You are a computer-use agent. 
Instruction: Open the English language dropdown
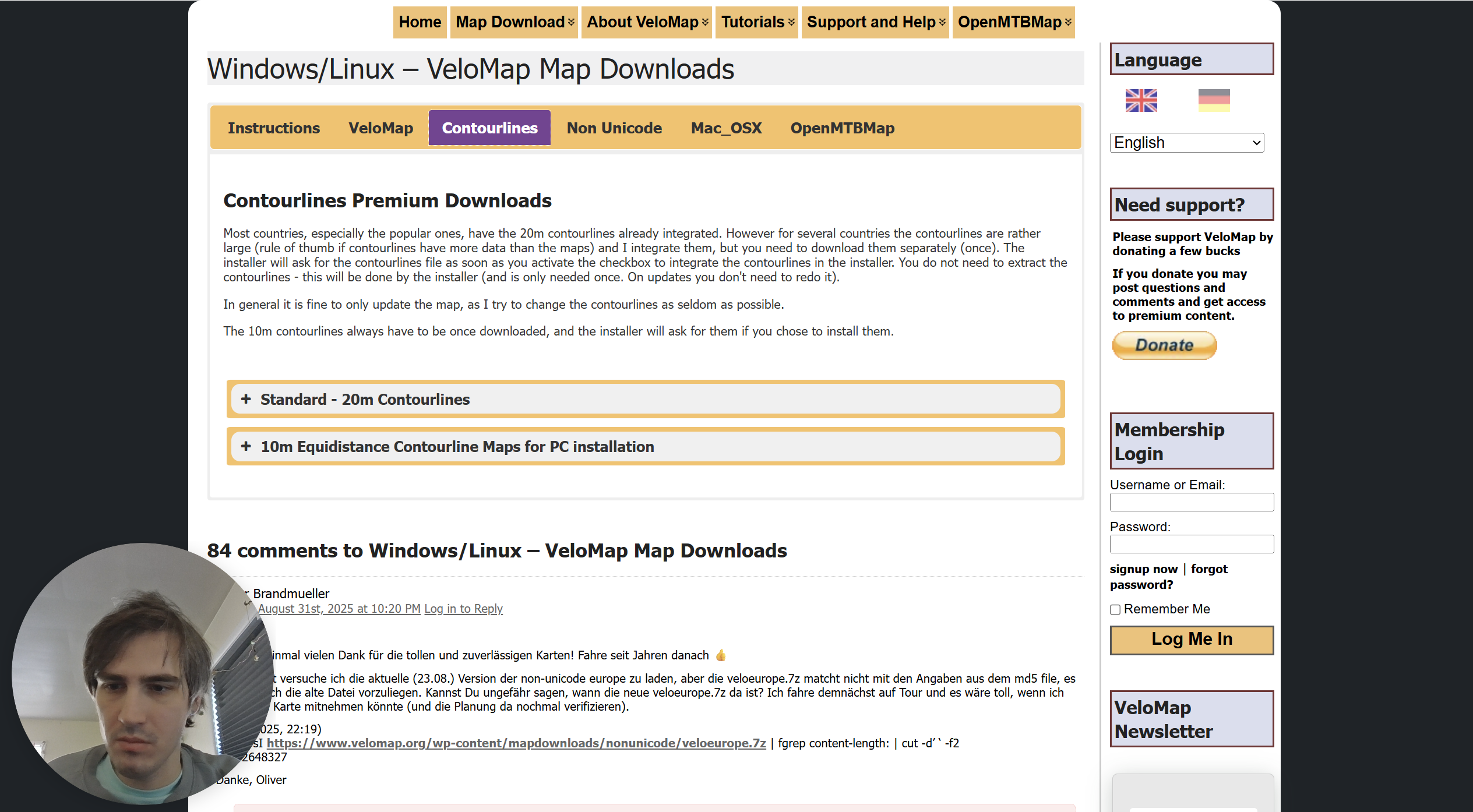1186,143
